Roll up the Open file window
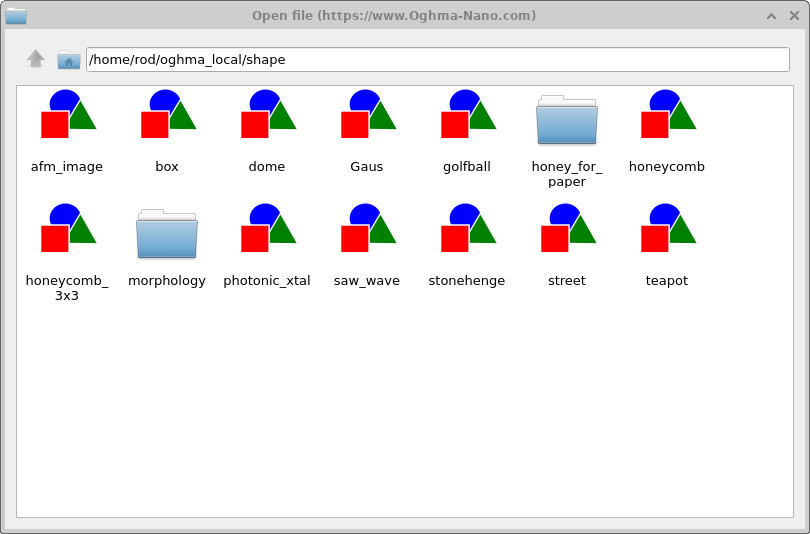Viewport: 810px width, 534px height. coord(771,16)
